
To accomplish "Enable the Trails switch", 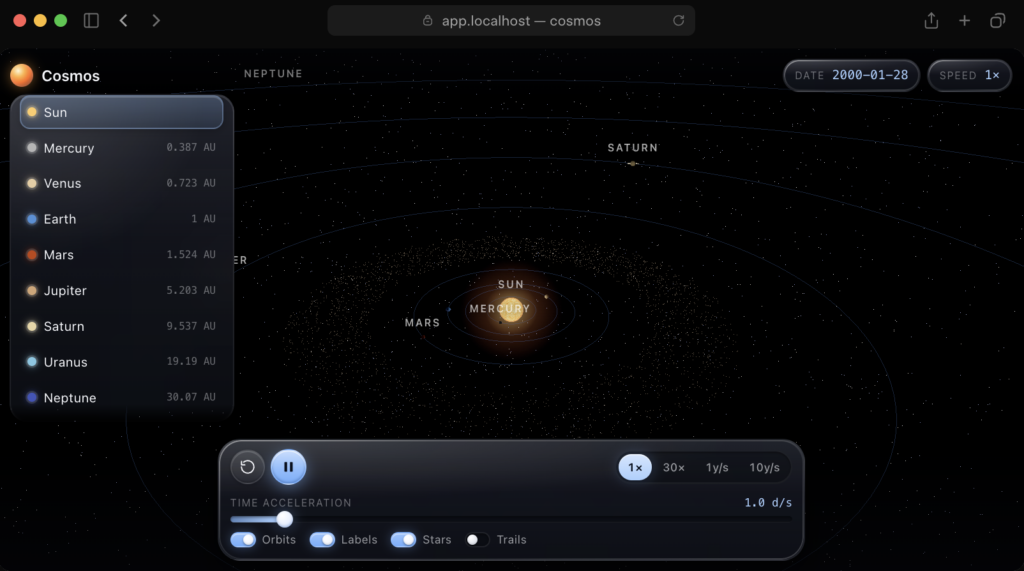I will click(477, 540).
